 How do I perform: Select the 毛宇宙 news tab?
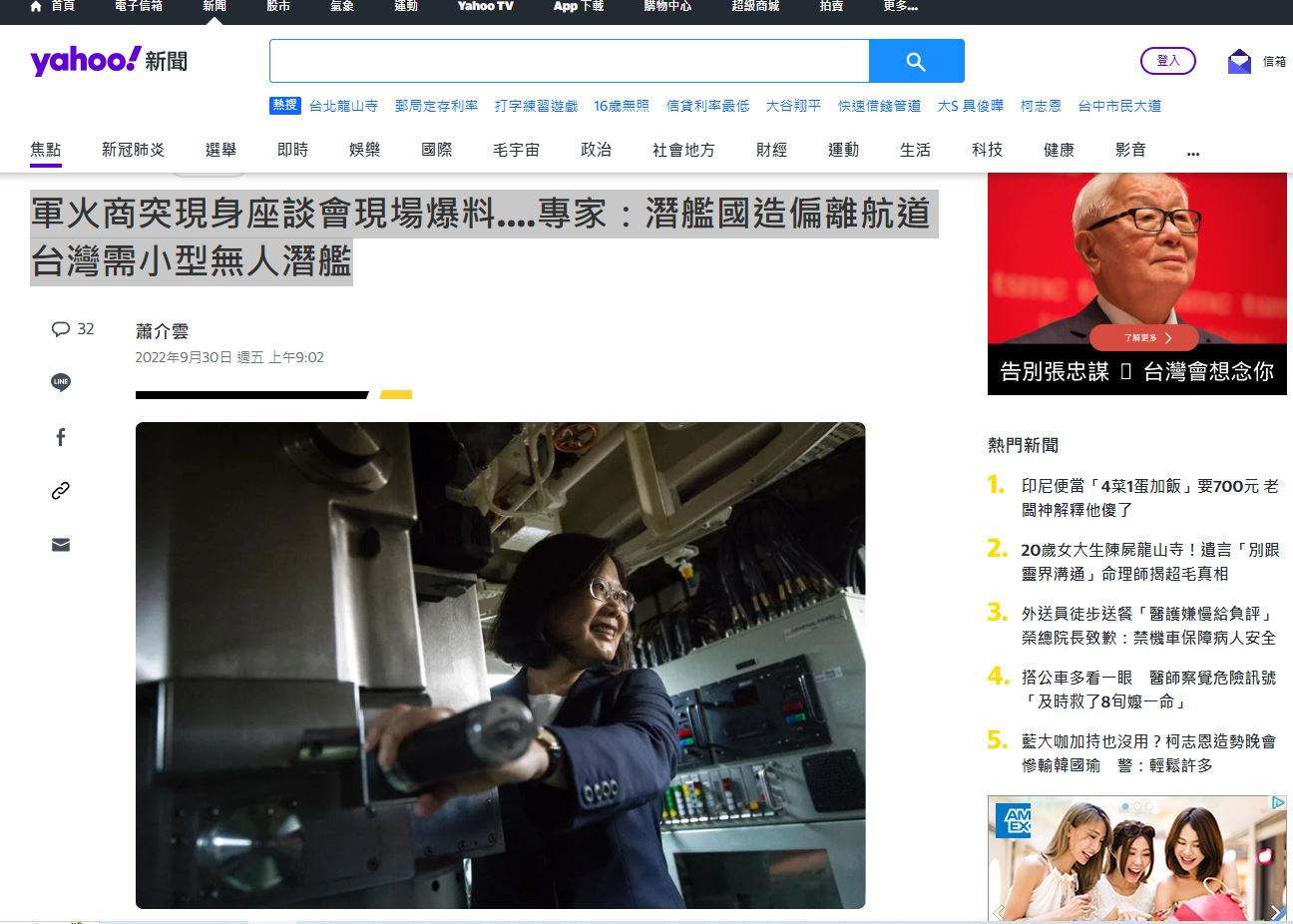click(517, 150)
